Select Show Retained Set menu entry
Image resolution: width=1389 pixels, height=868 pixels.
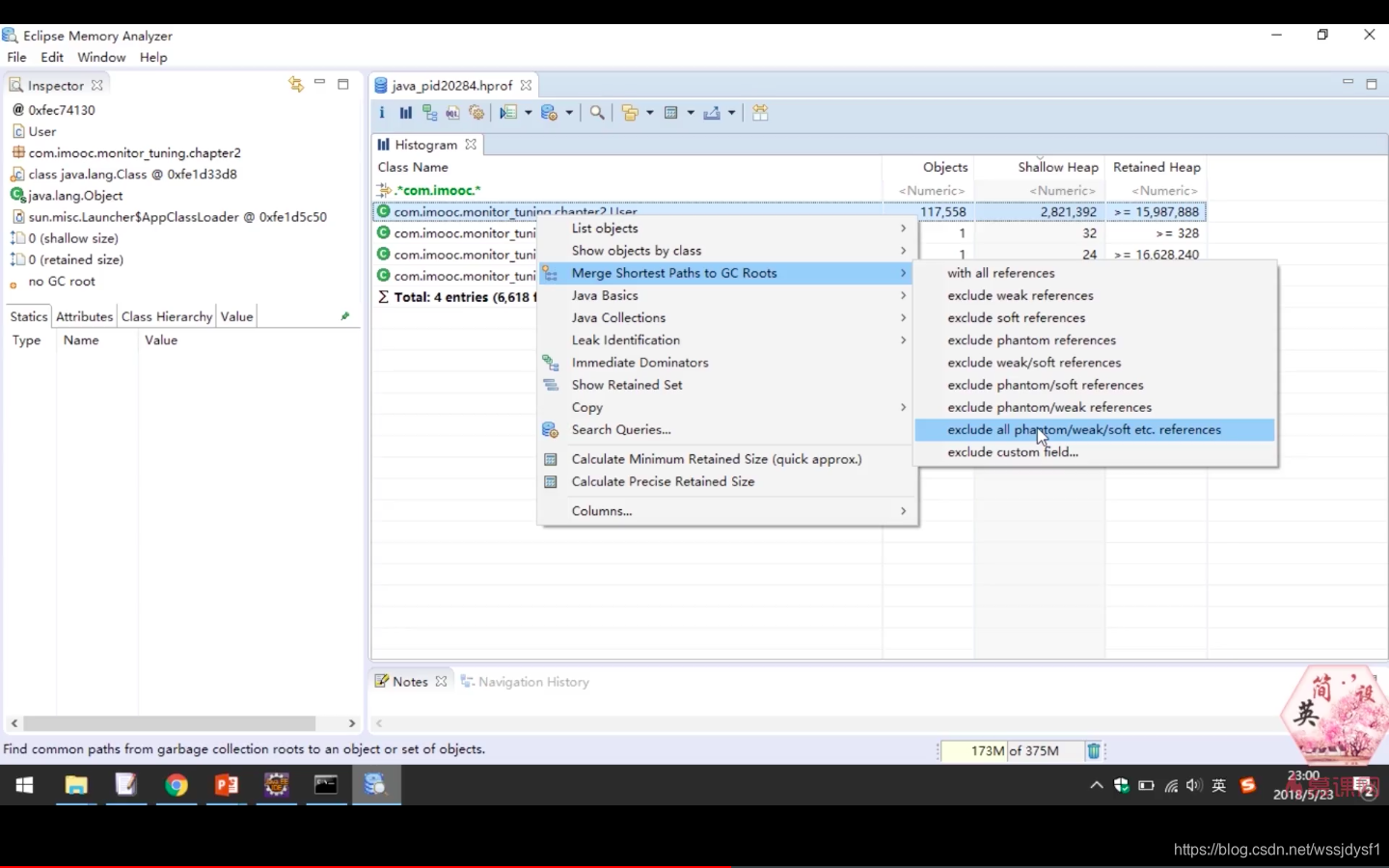727,385
